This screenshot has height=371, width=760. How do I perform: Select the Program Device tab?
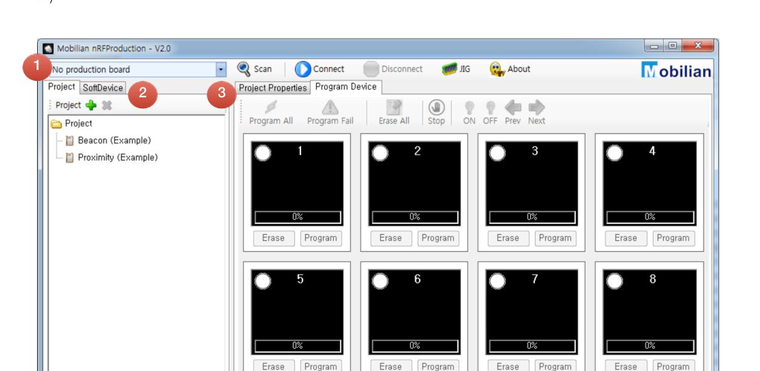[x=346, y=87]
